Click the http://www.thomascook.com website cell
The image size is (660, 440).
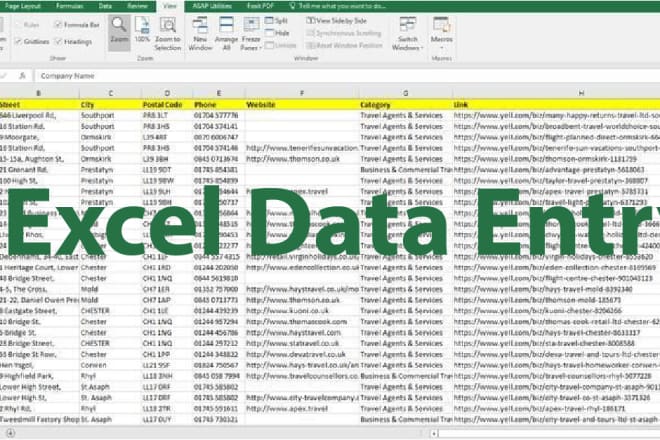click(x=302, y=322)
